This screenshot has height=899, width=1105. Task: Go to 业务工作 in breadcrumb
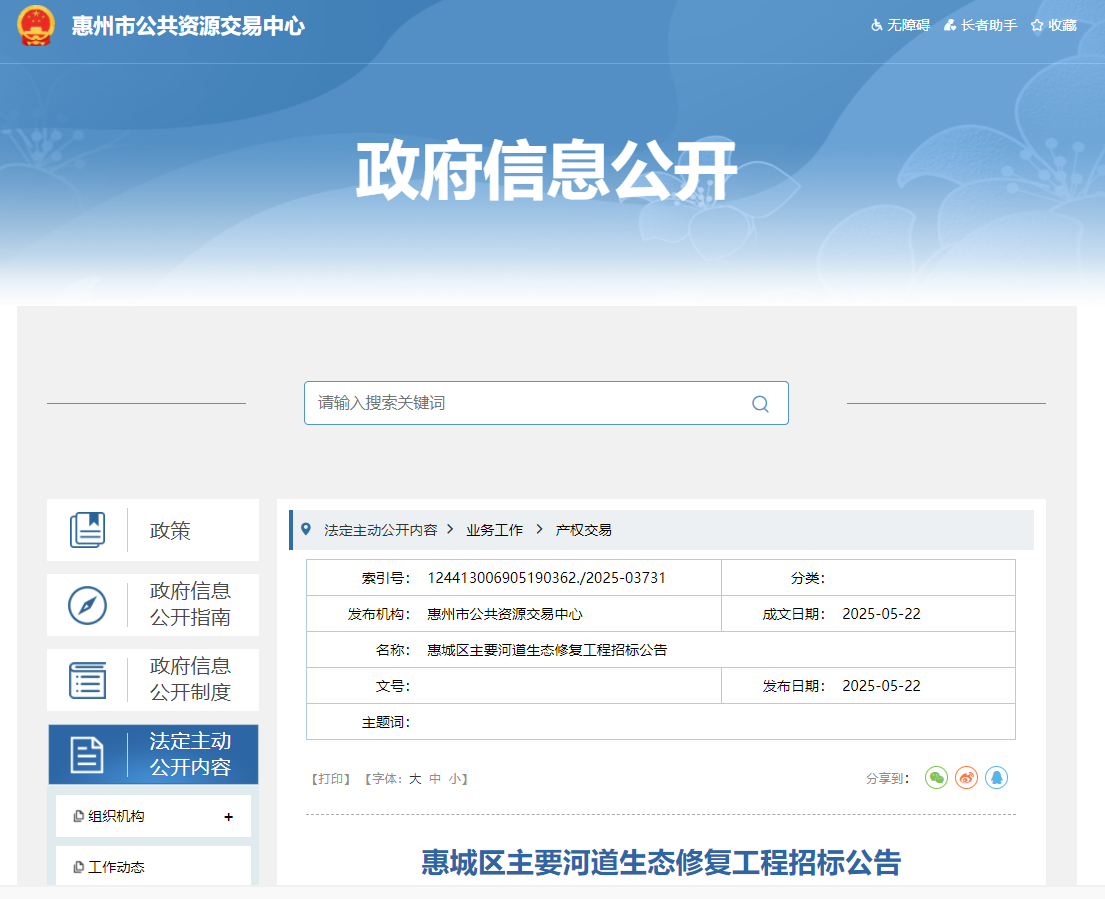(494, 530)
